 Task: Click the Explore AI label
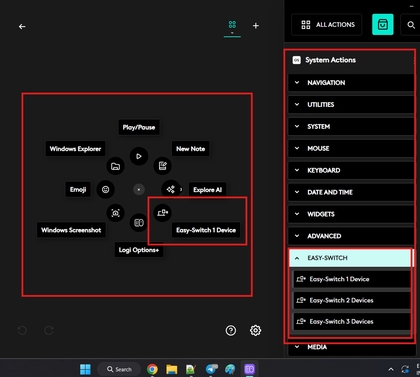[207, 190]
